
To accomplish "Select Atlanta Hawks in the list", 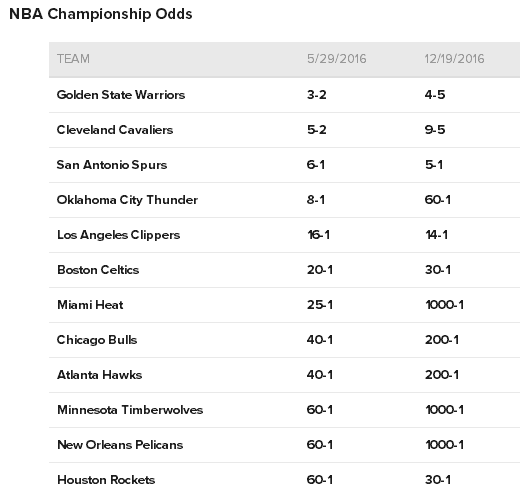I will 100,375.
